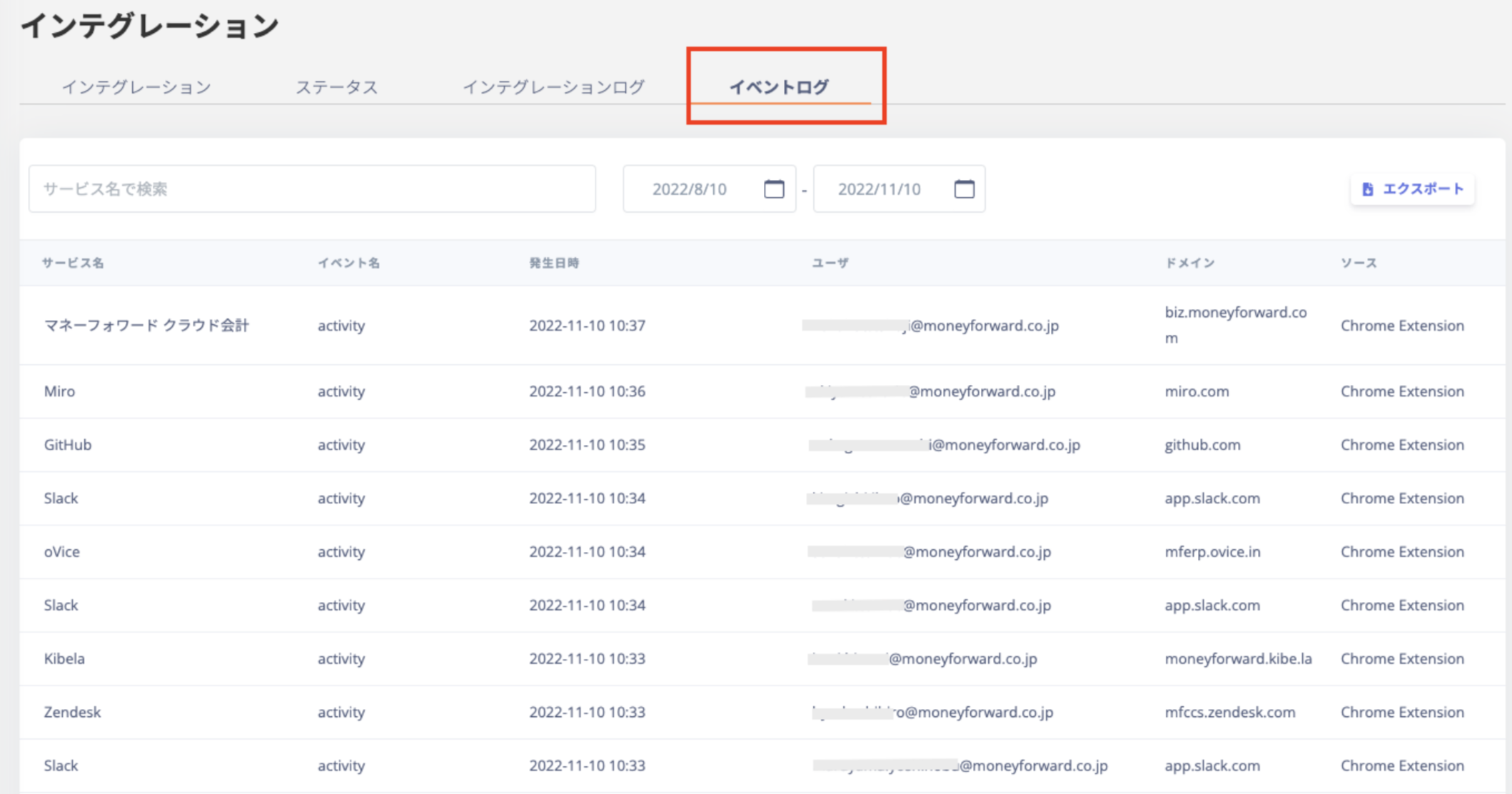Click the 2022/11/10 end date field
The height and width of the screenshot is (794, 1512).
(879, 189)
